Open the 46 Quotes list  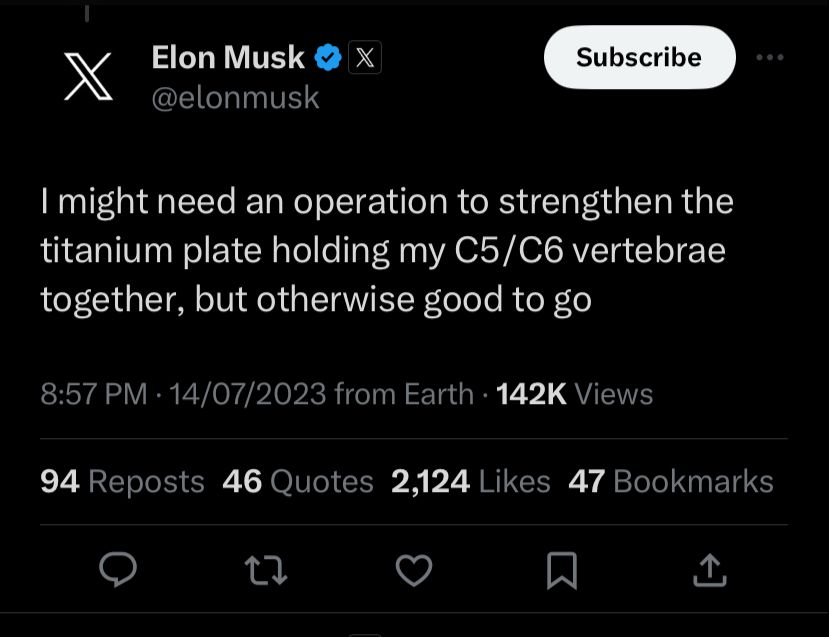(297, 482)
